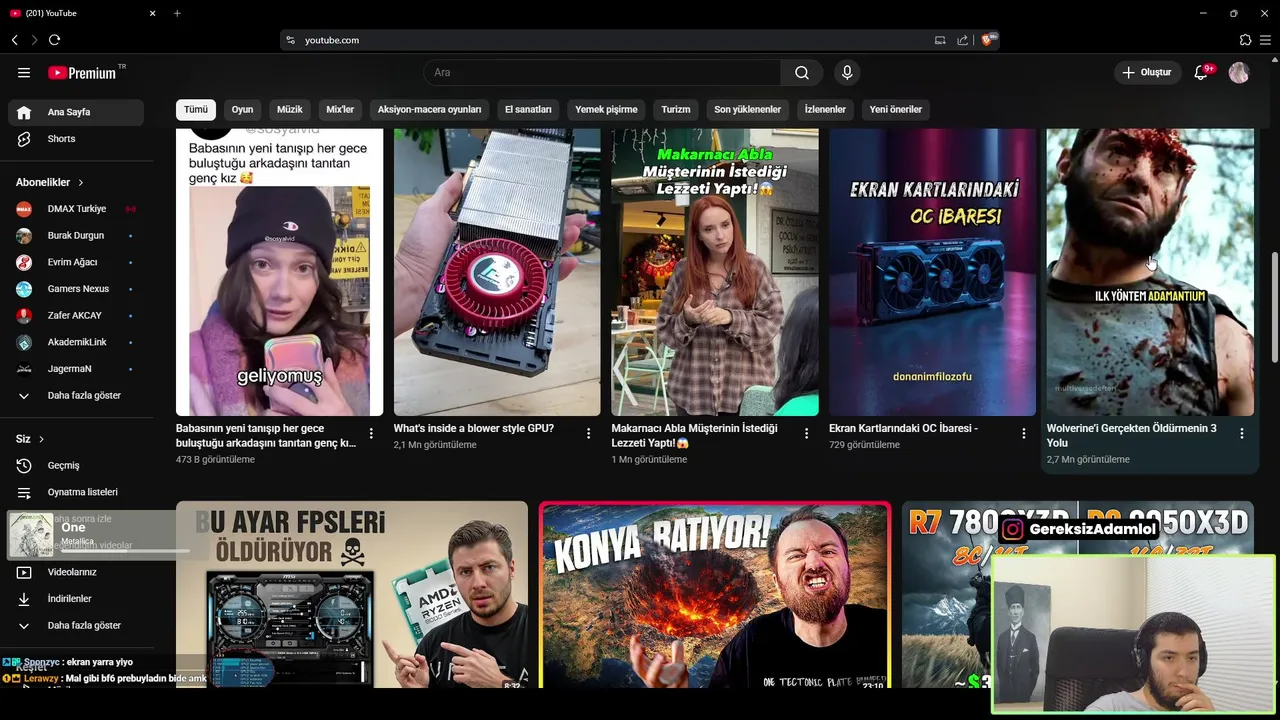This screenshot has width=1280, height=720.
Task: Click title What's inside a blower style GPU?
Action: tap(474, 428)
